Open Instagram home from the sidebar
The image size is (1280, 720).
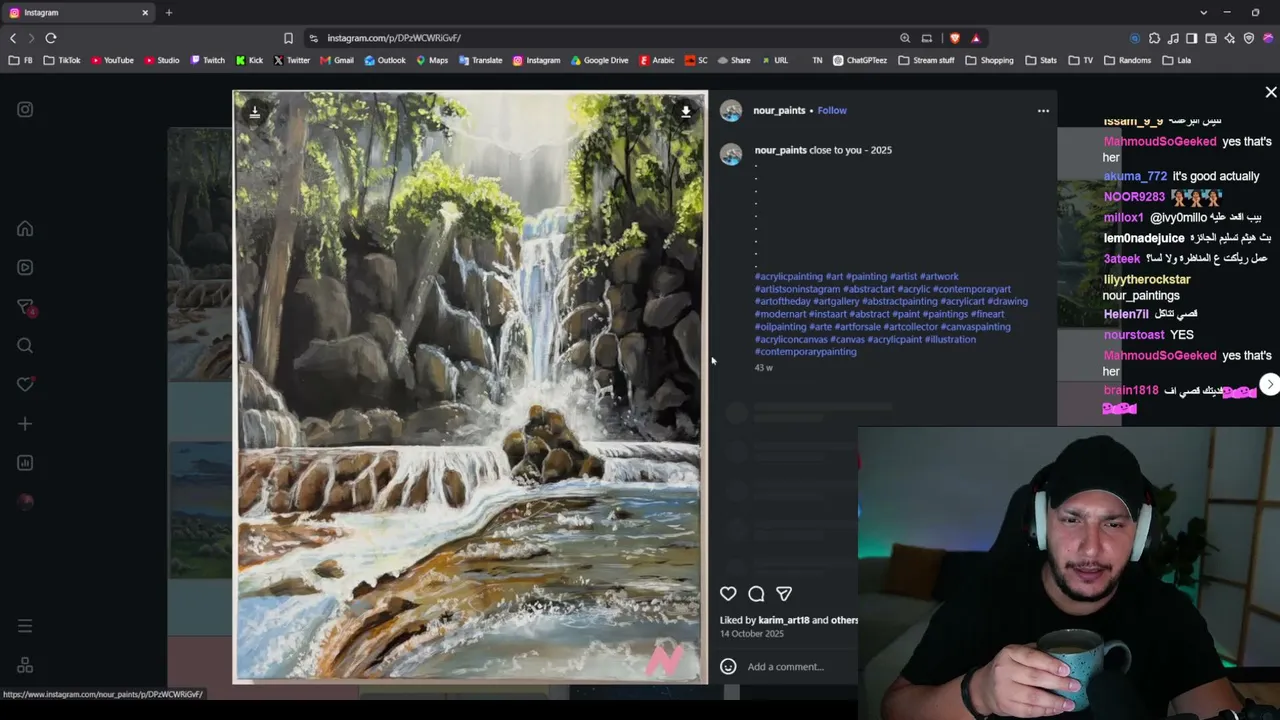point(25,229)
